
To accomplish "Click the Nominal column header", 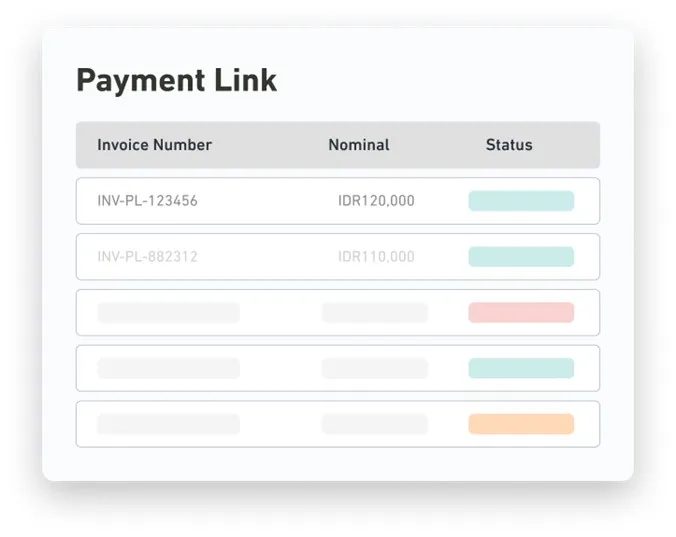I will [x=359, y=145].
